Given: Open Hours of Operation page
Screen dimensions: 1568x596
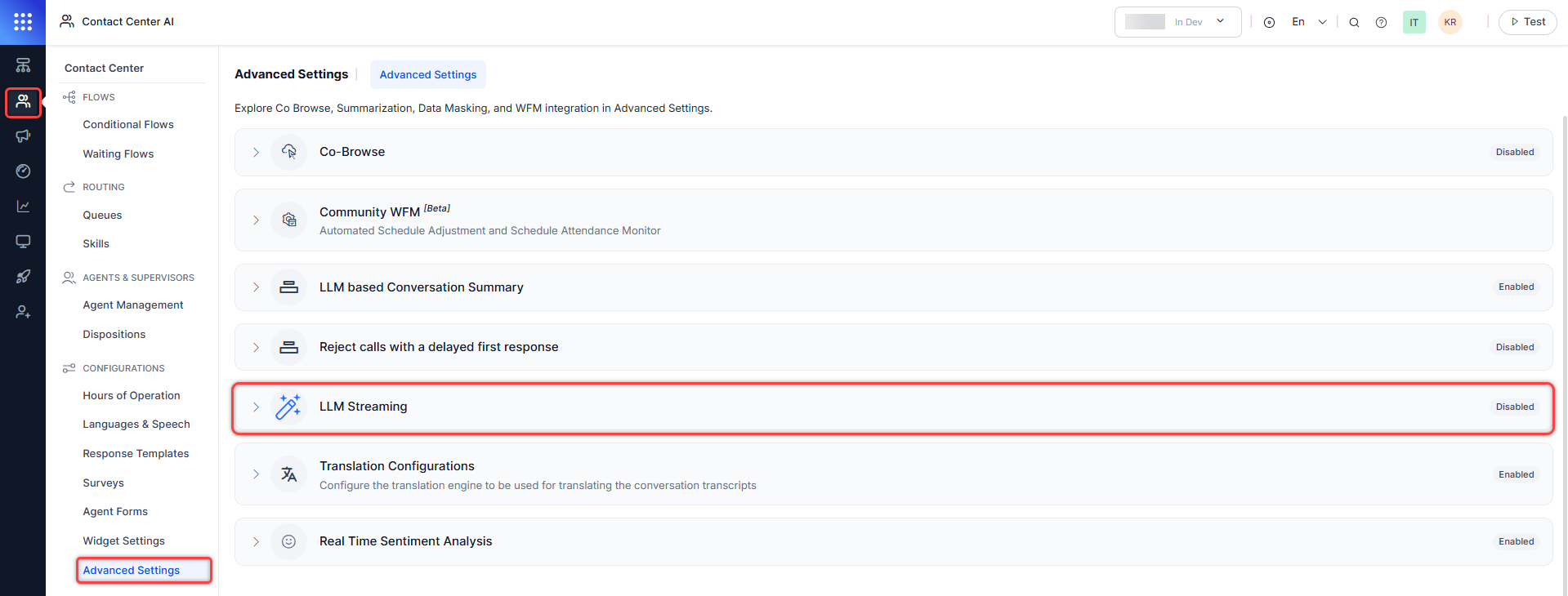Looking at the screenshot, I should pyautogui.click(x=132, y=396).
